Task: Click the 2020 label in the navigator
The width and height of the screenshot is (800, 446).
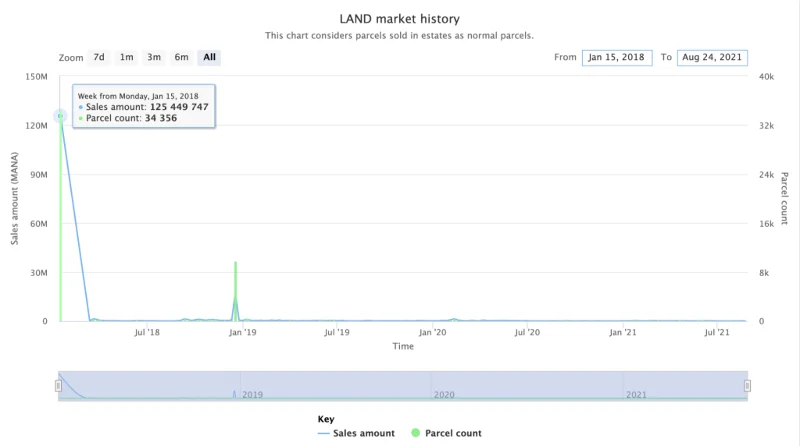Action: coord(444,394)
